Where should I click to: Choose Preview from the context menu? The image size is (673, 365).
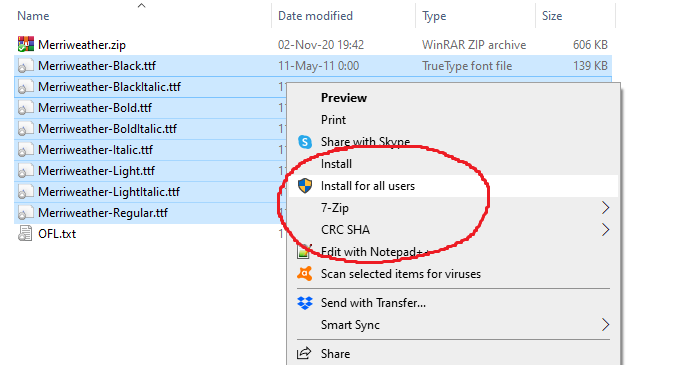(344, 98)
